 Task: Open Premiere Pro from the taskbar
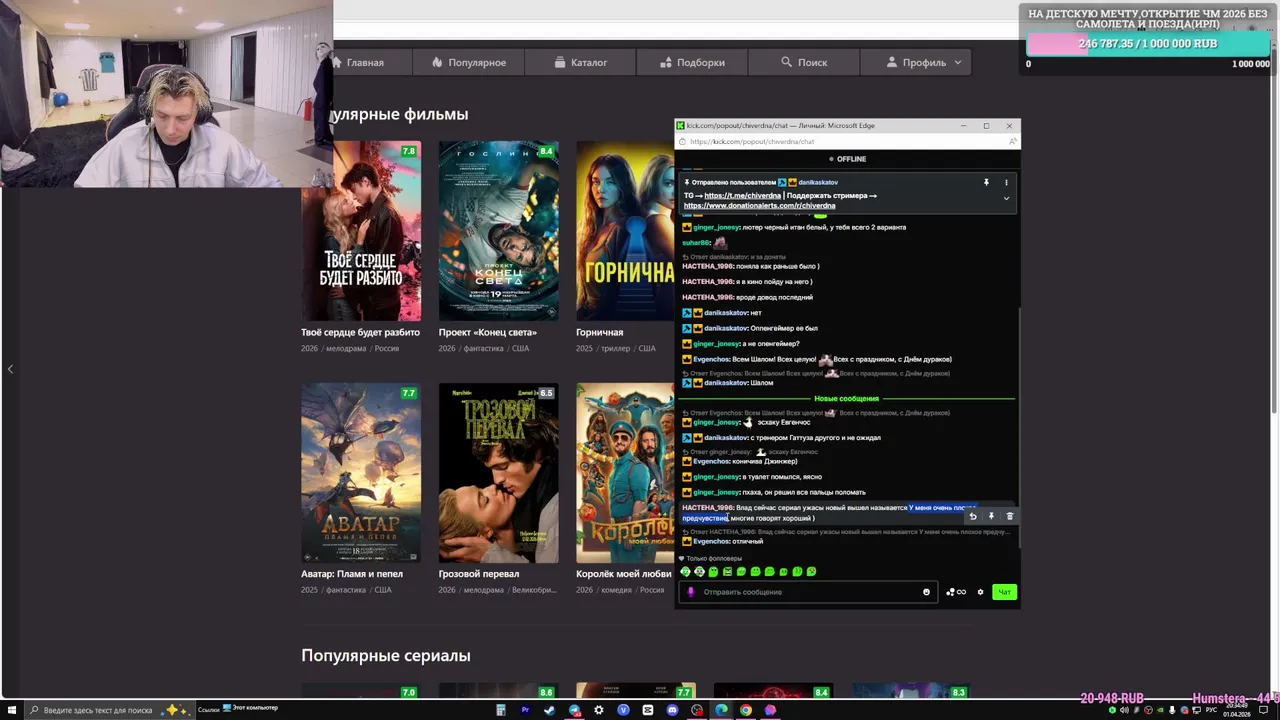click(525, 710)
